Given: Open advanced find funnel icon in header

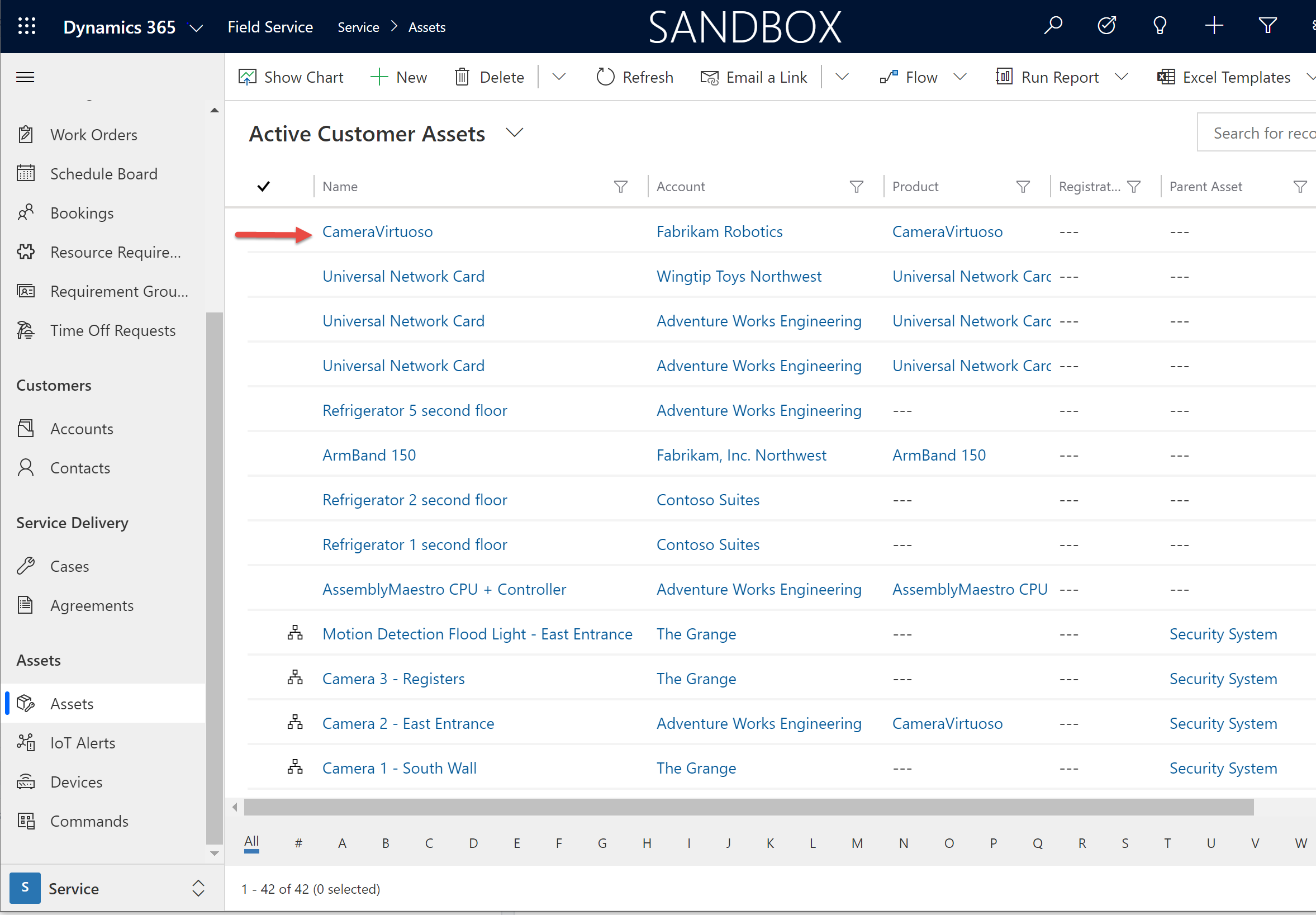Looking at the screenshot, I should click(x=1267, y=26).
